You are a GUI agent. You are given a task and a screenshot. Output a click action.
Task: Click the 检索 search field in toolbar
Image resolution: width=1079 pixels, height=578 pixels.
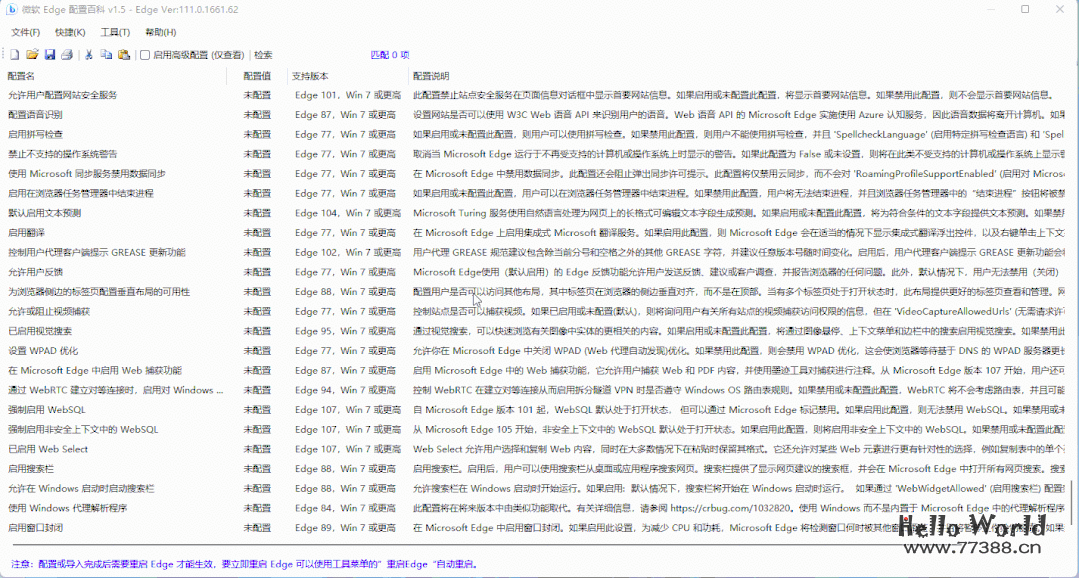click(x=310, y=55)
